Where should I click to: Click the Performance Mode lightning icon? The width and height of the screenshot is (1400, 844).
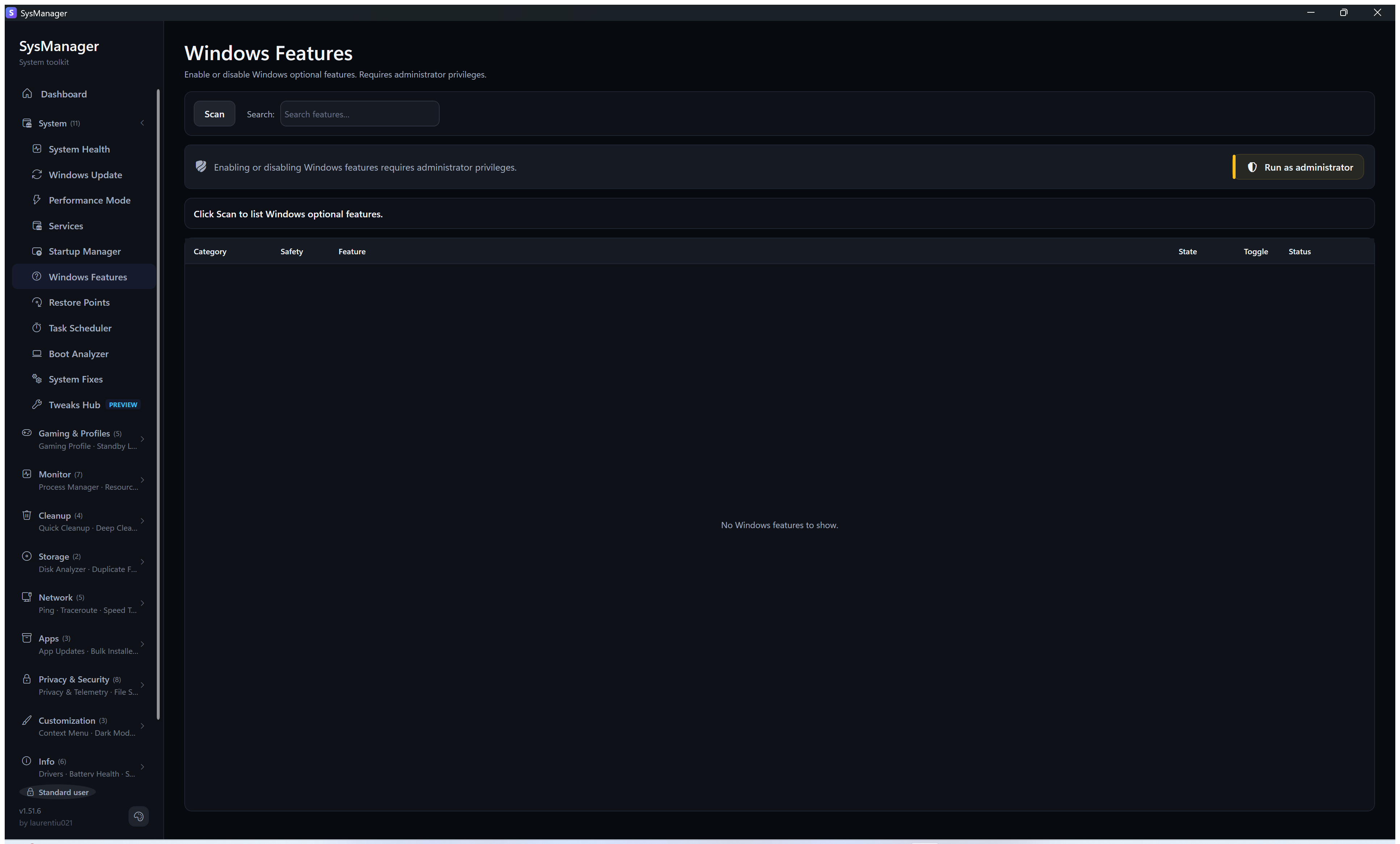(x=37, y=200)
